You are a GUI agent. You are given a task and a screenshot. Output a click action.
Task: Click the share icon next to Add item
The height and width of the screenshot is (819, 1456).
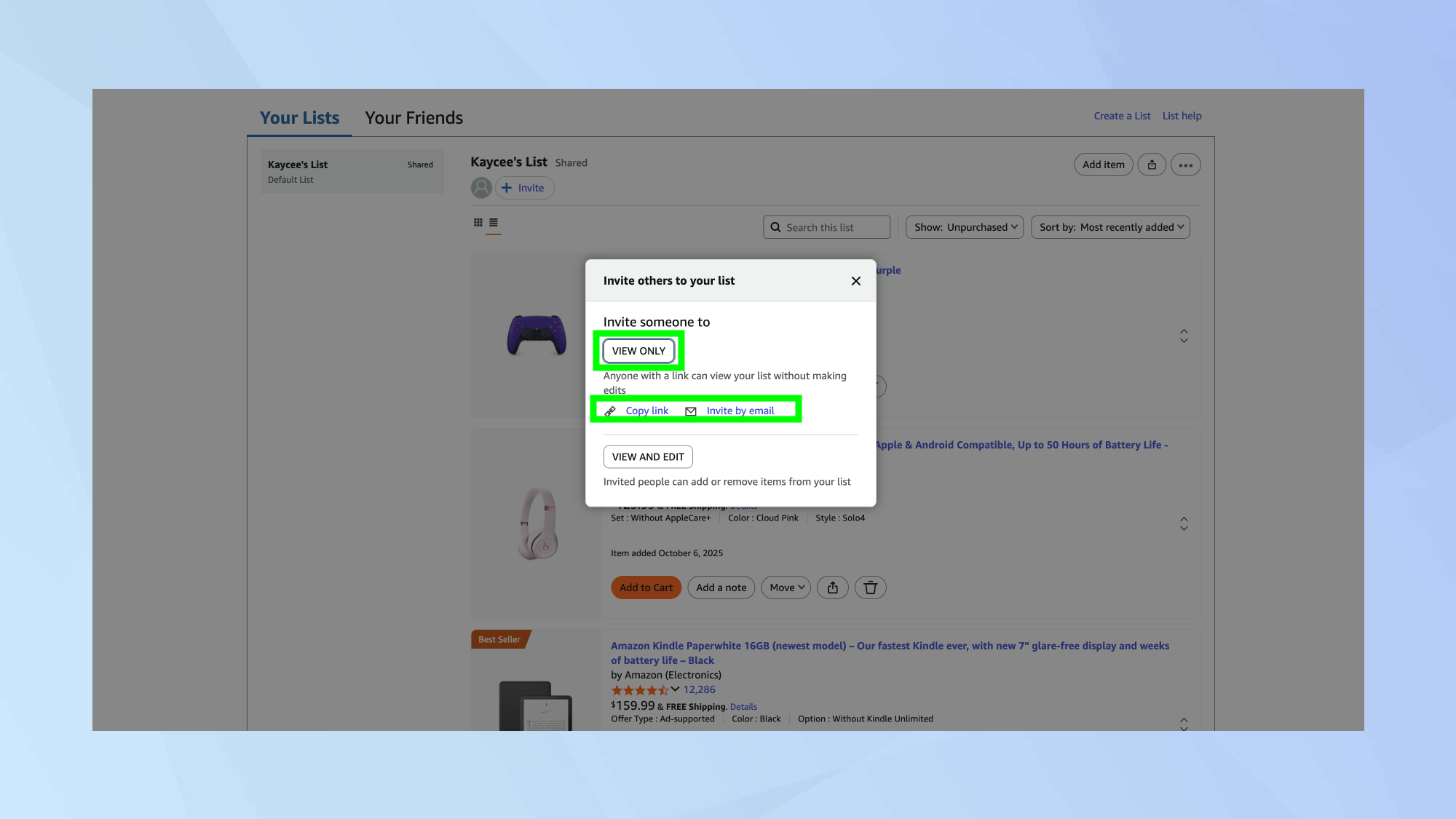pos(1152,165)
